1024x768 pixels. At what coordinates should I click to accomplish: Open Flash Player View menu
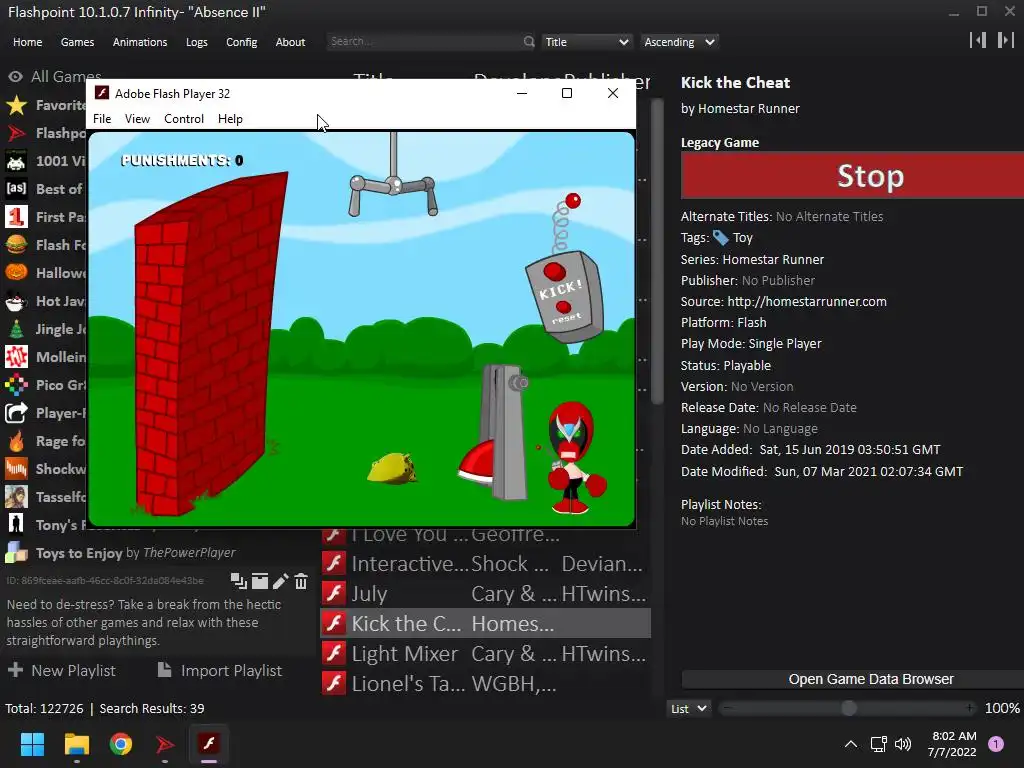click(x=137, y=119)
